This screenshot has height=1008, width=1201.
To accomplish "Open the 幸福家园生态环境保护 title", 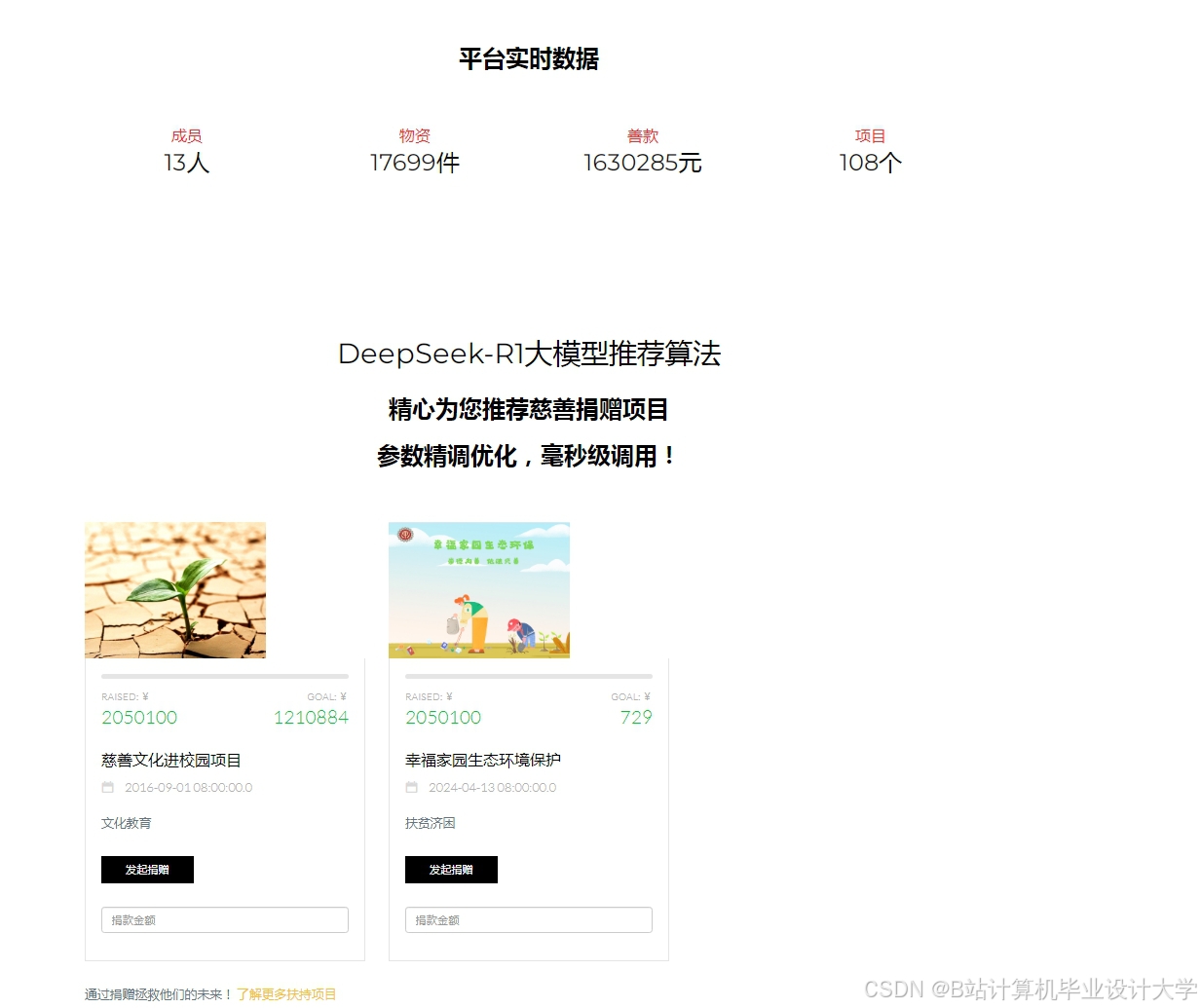I will [483, 761].
